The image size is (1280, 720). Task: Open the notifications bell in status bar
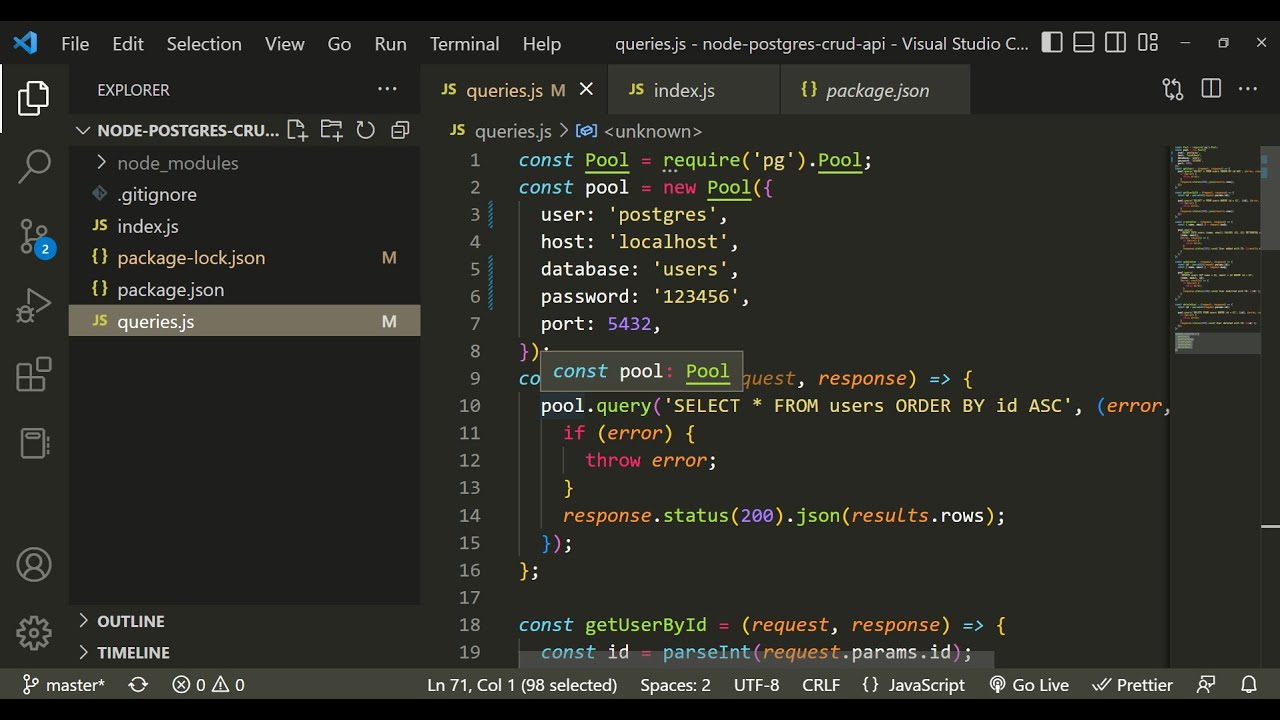pyautogui.click(x=1249, y=685)
